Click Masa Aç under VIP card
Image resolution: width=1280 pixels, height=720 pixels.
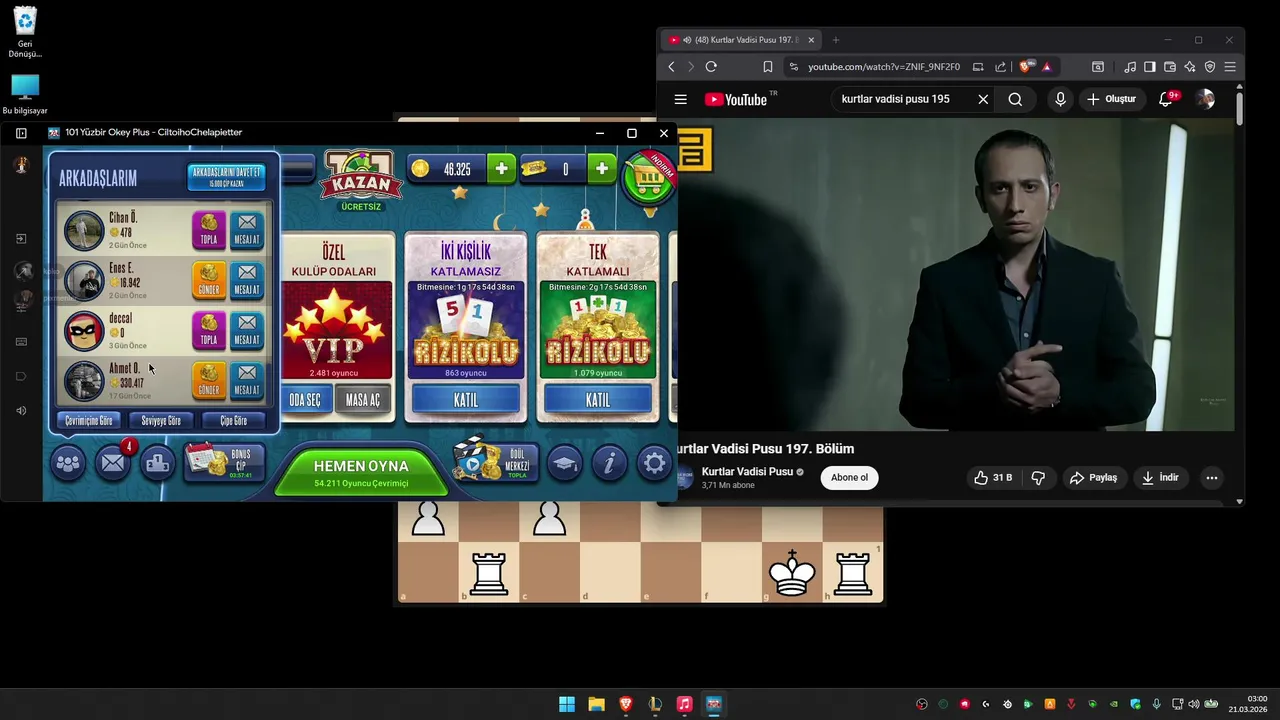tap(363, 400)
